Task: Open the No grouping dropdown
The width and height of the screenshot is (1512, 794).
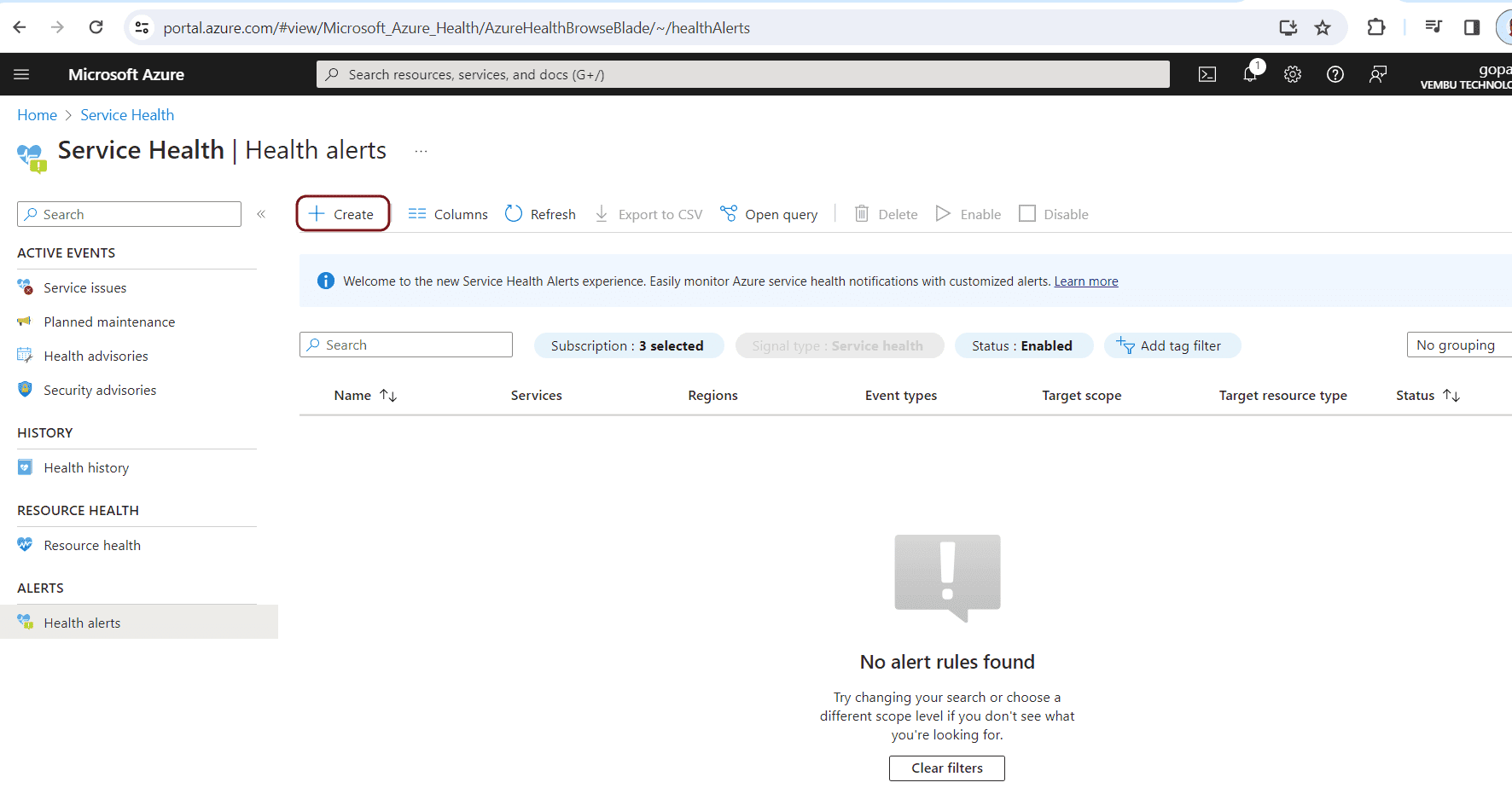Action: coord(1459,345)
